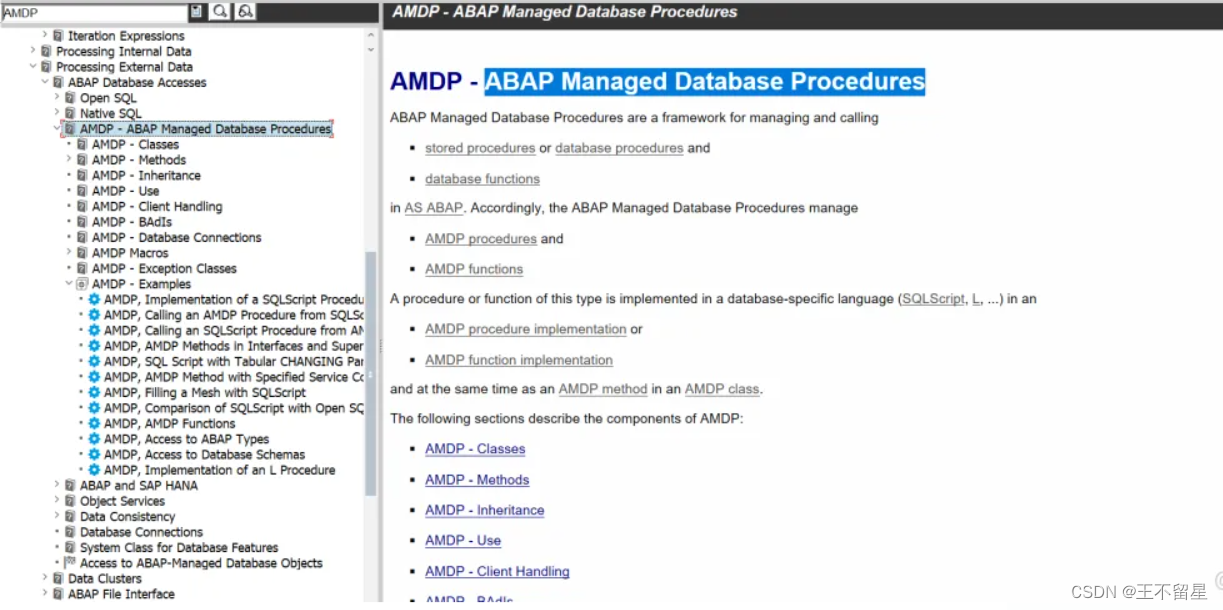Collapse the AMDP - Examples node
The width and height of the screenshot is (1223, 610).
click(69, 284)
